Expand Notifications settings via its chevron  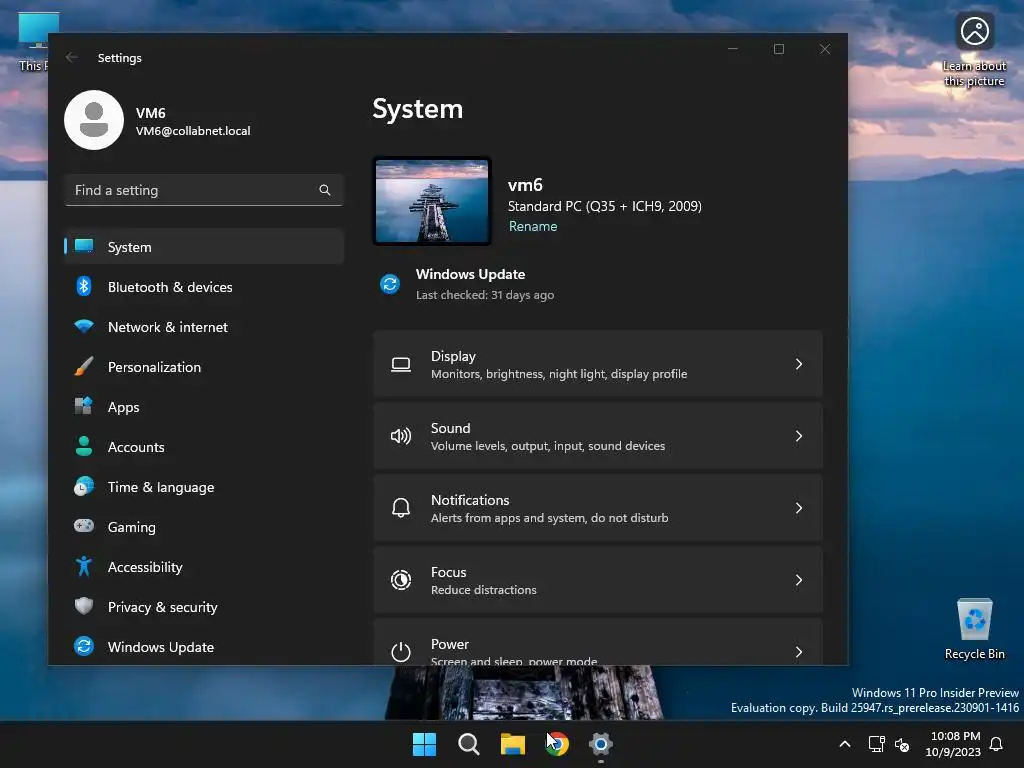[799, 508]
